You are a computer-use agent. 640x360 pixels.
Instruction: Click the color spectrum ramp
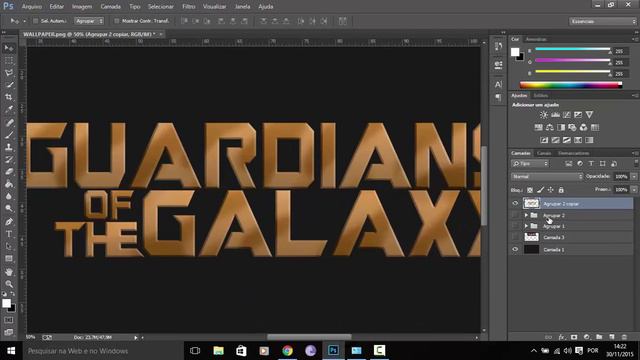[571, 85]
